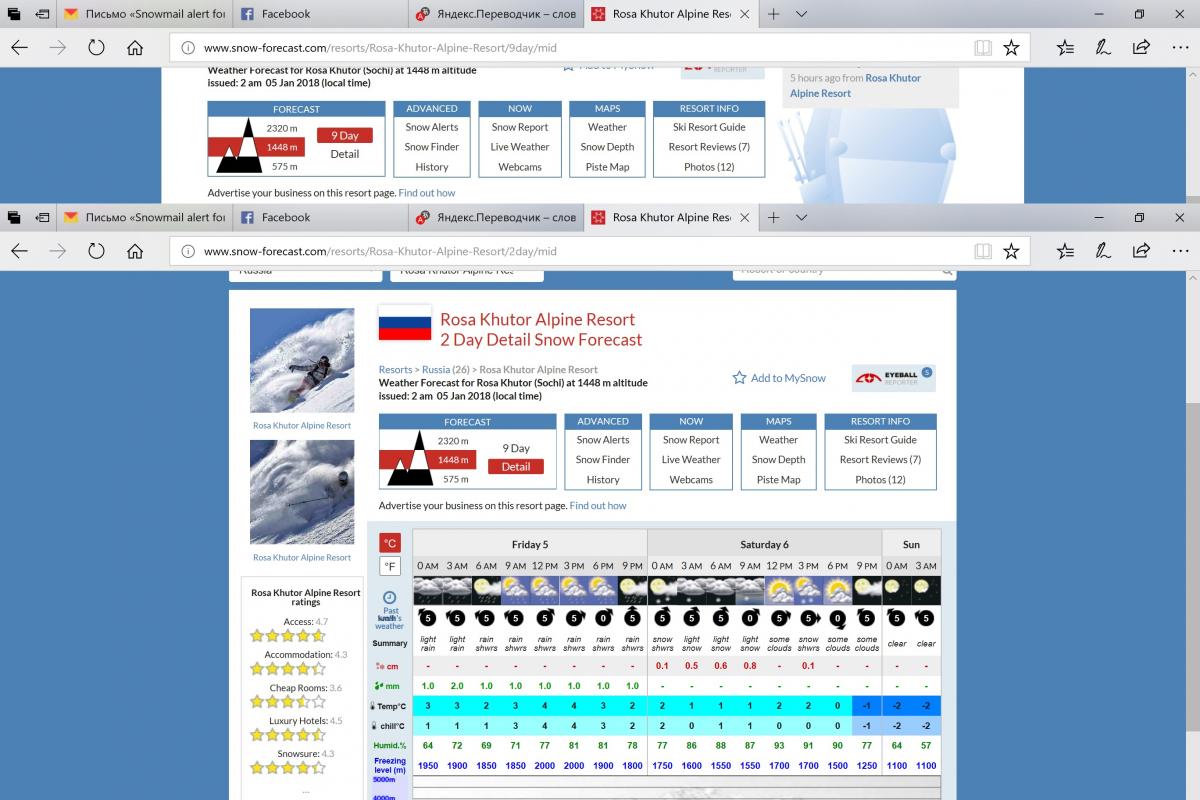
Task: Open the favorites hub in the lower browser window
Action: pos(1065,250)
